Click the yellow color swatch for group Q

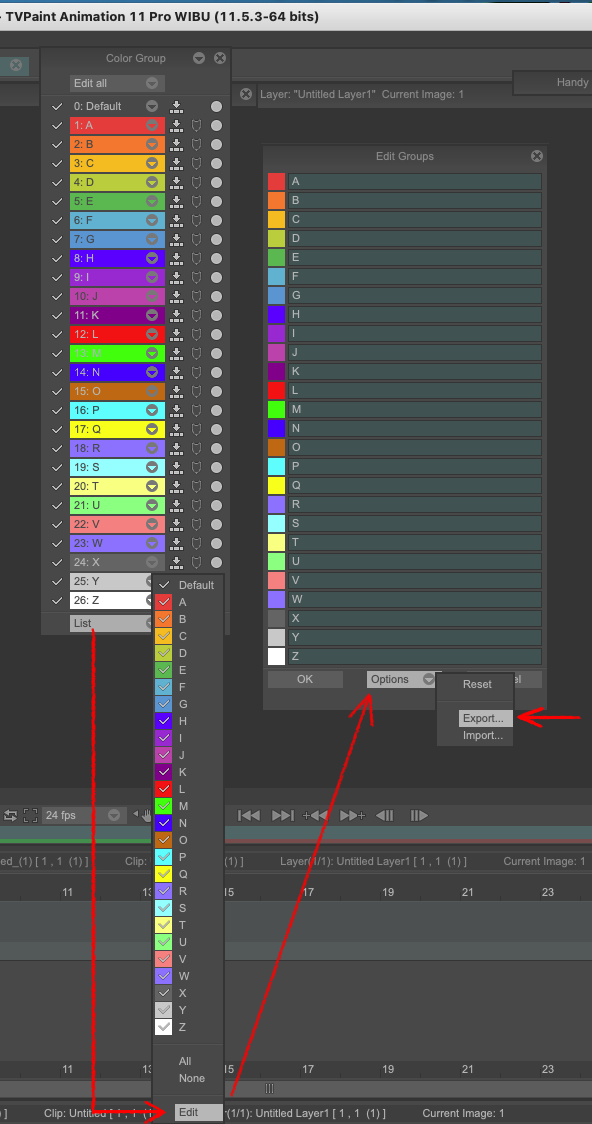pos(277,485)
